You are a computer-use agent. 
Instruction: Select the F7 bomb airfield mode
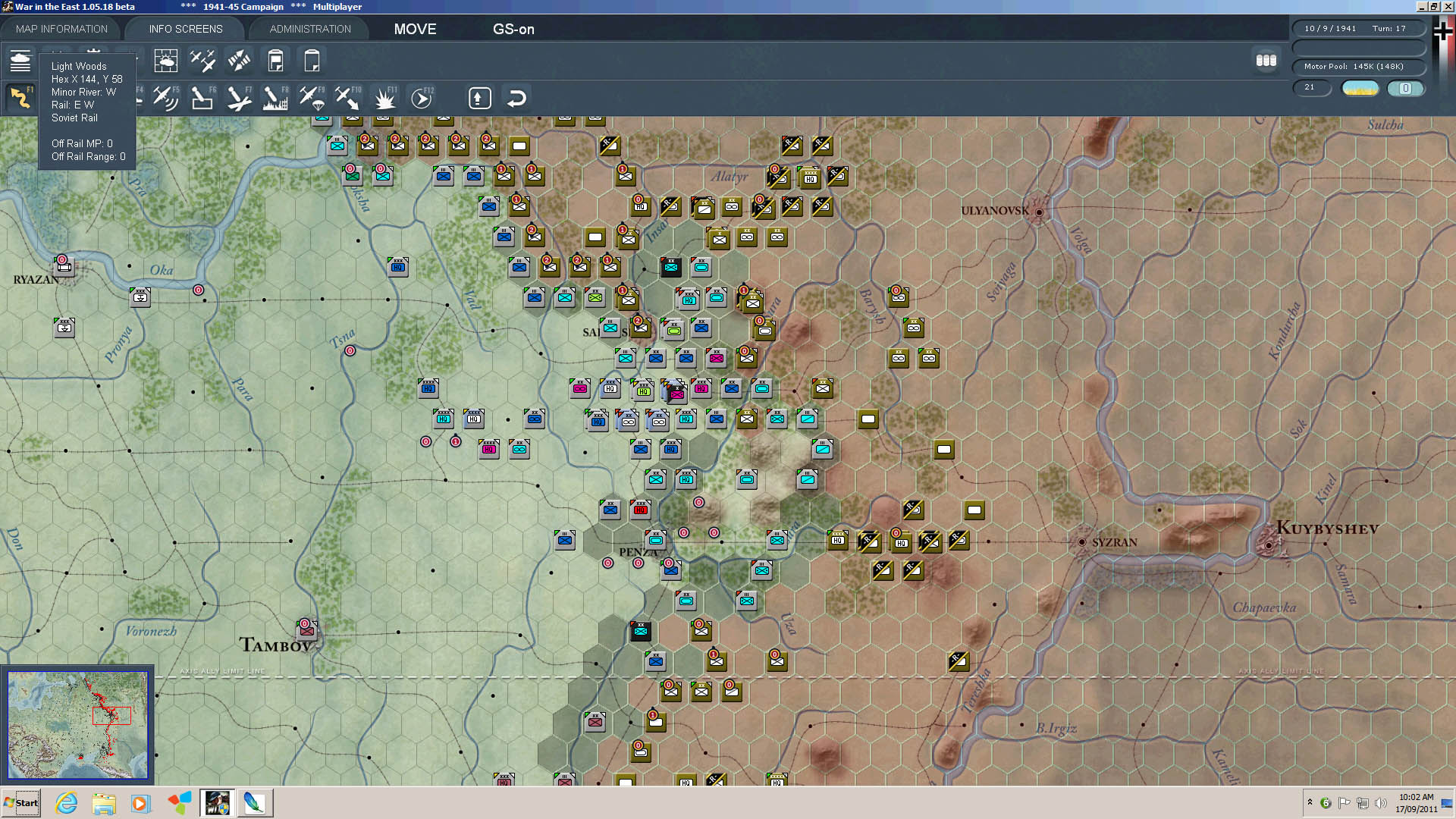click(239, 98)
